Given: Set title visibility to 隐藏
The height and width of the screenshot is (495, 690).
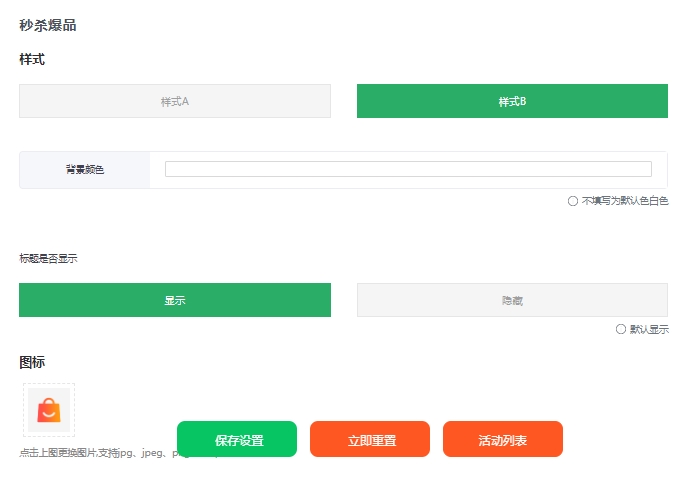Looking at the screenshot, I should point(512,300).
